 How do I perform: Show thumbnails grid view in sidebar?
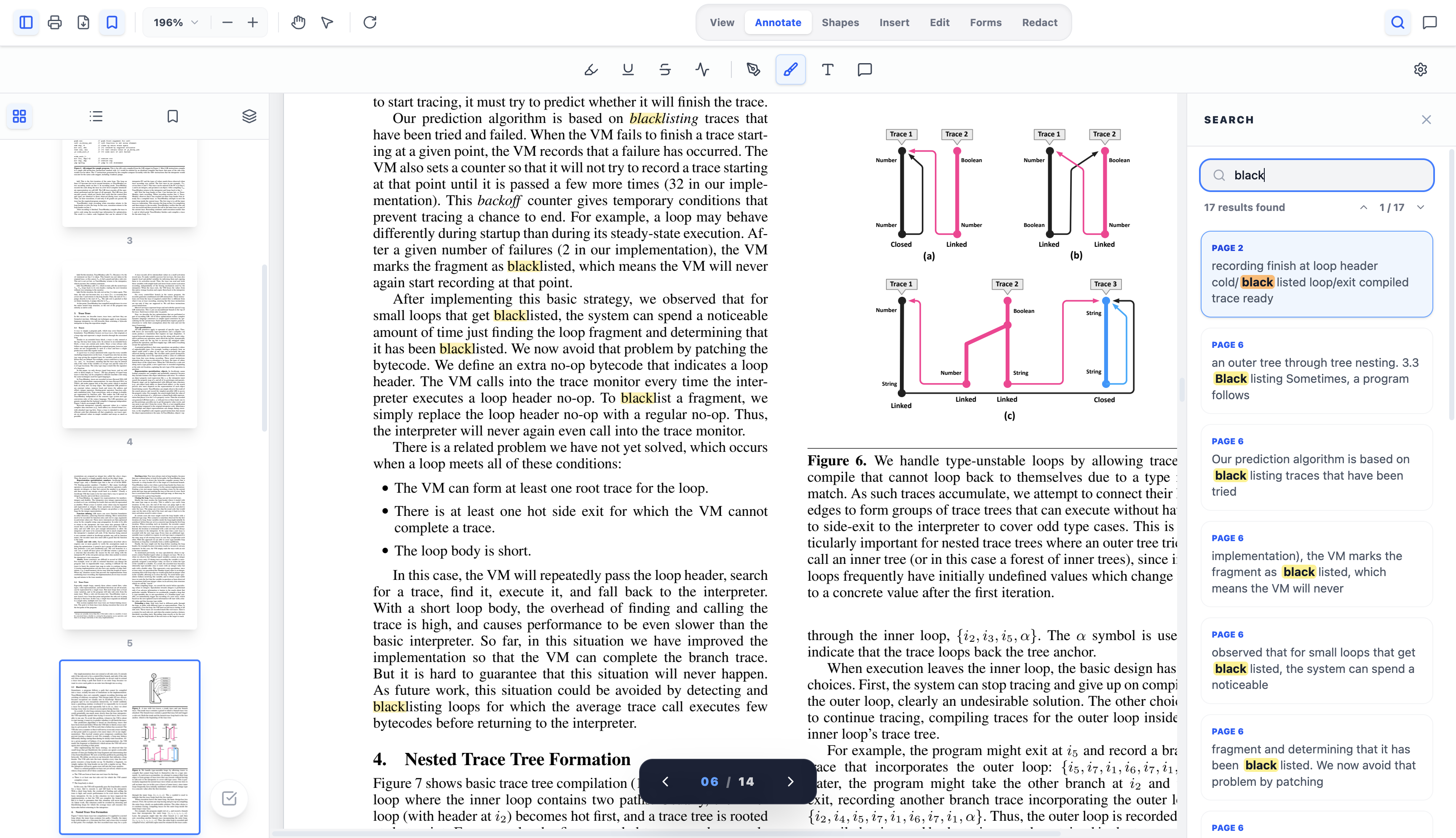coord(19,116)
